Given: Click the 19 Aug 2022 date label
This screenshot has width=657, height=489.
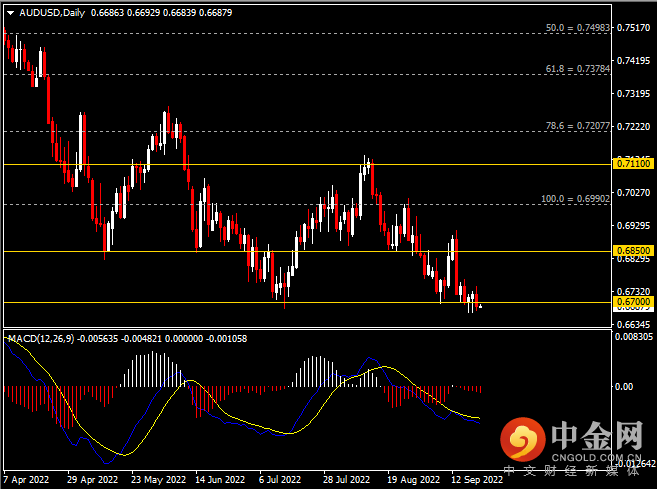Looking at the screenshot, I should [x=414, y=479].
